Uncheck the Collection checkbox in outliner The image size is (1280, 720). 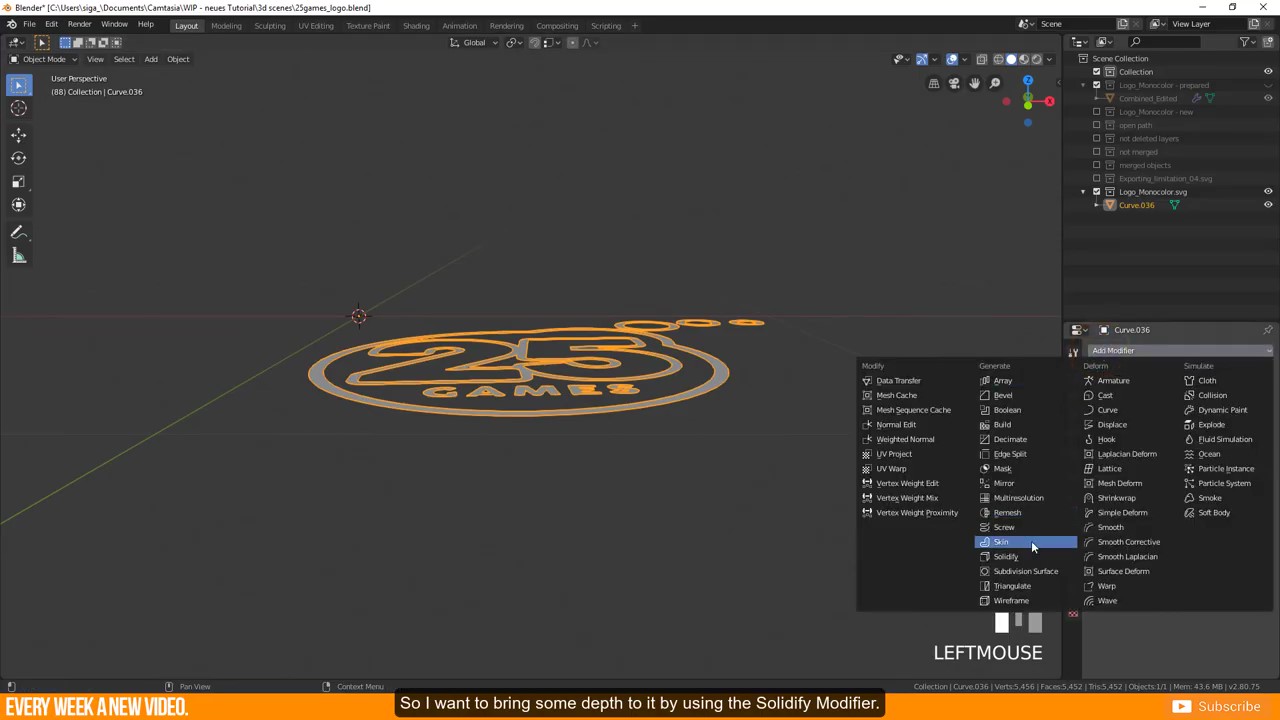(1096, 72)
